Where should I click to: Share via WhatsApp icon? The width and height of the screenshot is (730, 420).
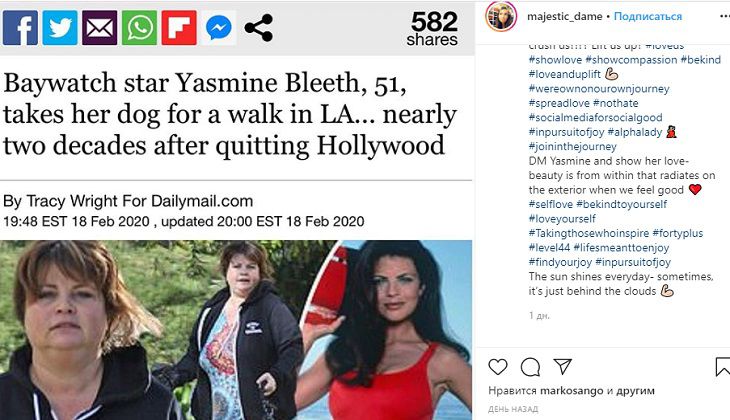[x=140, y=28]
